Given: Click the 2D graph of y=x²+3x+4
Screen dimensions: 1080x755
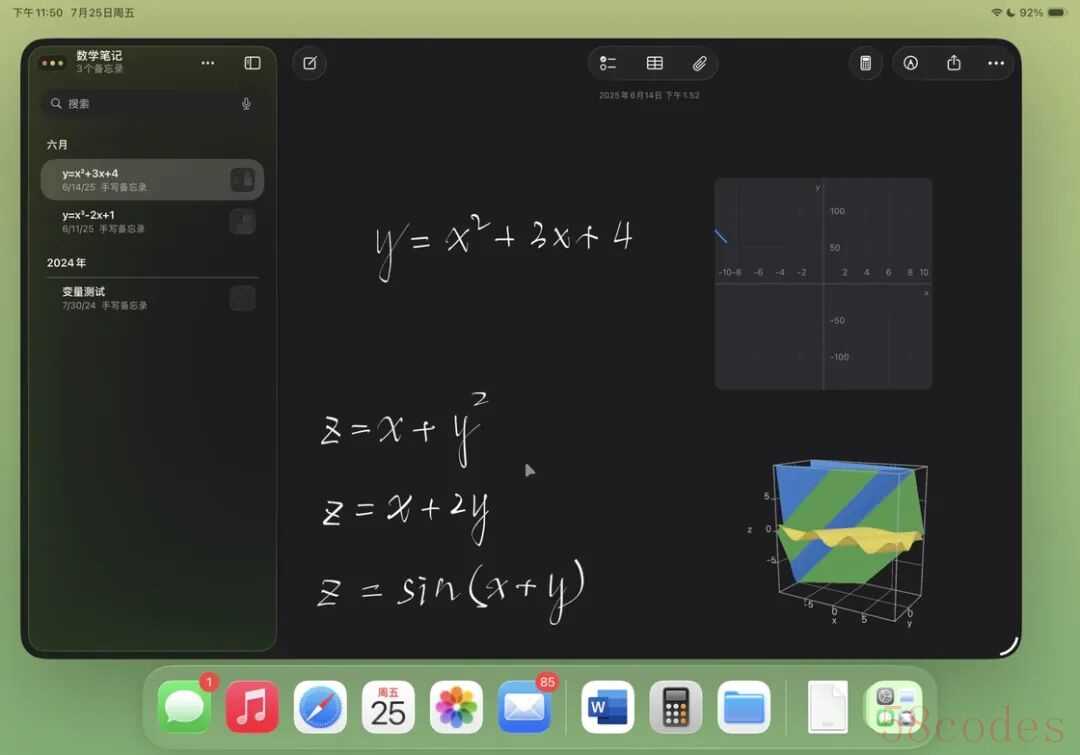Looking at the screenshot, I should pyautogui.click(x=823, y=284).
